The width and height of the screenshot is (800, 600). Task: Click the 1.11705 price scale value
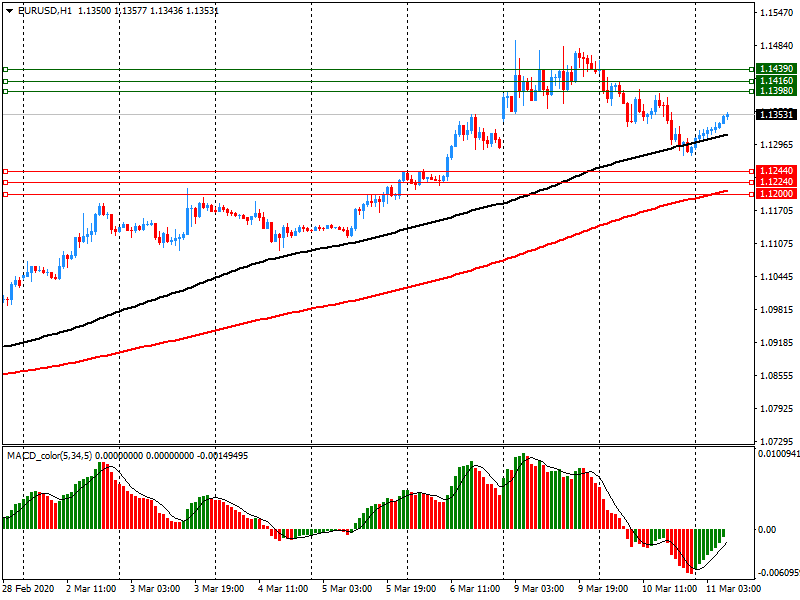coord(777,211)
